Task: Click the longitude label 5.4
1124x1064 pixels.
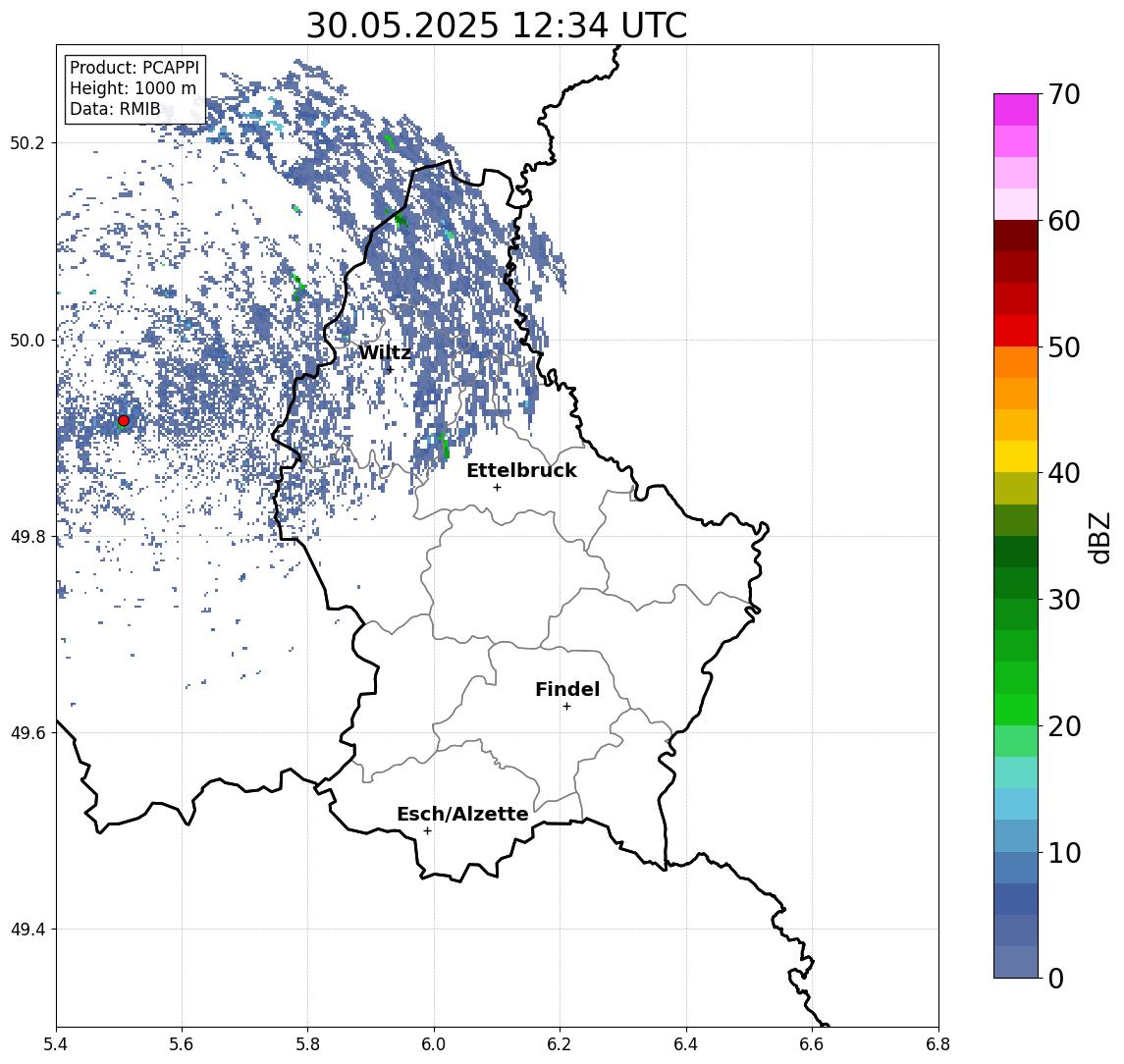Action: tap(56, 1044)
